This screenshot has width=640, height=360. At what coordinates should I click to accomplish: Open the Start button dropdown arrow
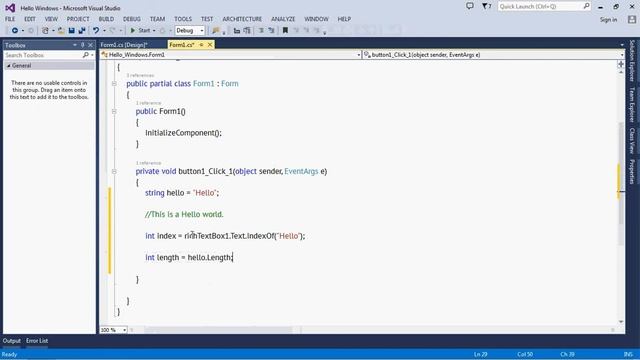pos(154,31)
